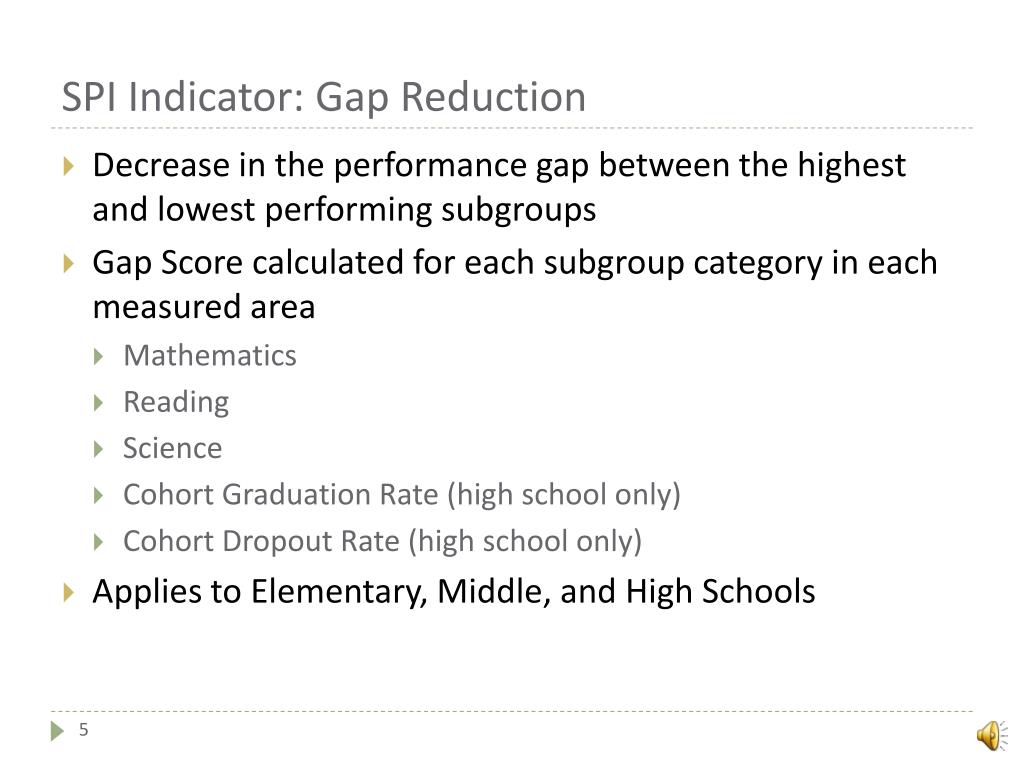
Task: Click the speaker audio icon
Action: coord(992,736)
